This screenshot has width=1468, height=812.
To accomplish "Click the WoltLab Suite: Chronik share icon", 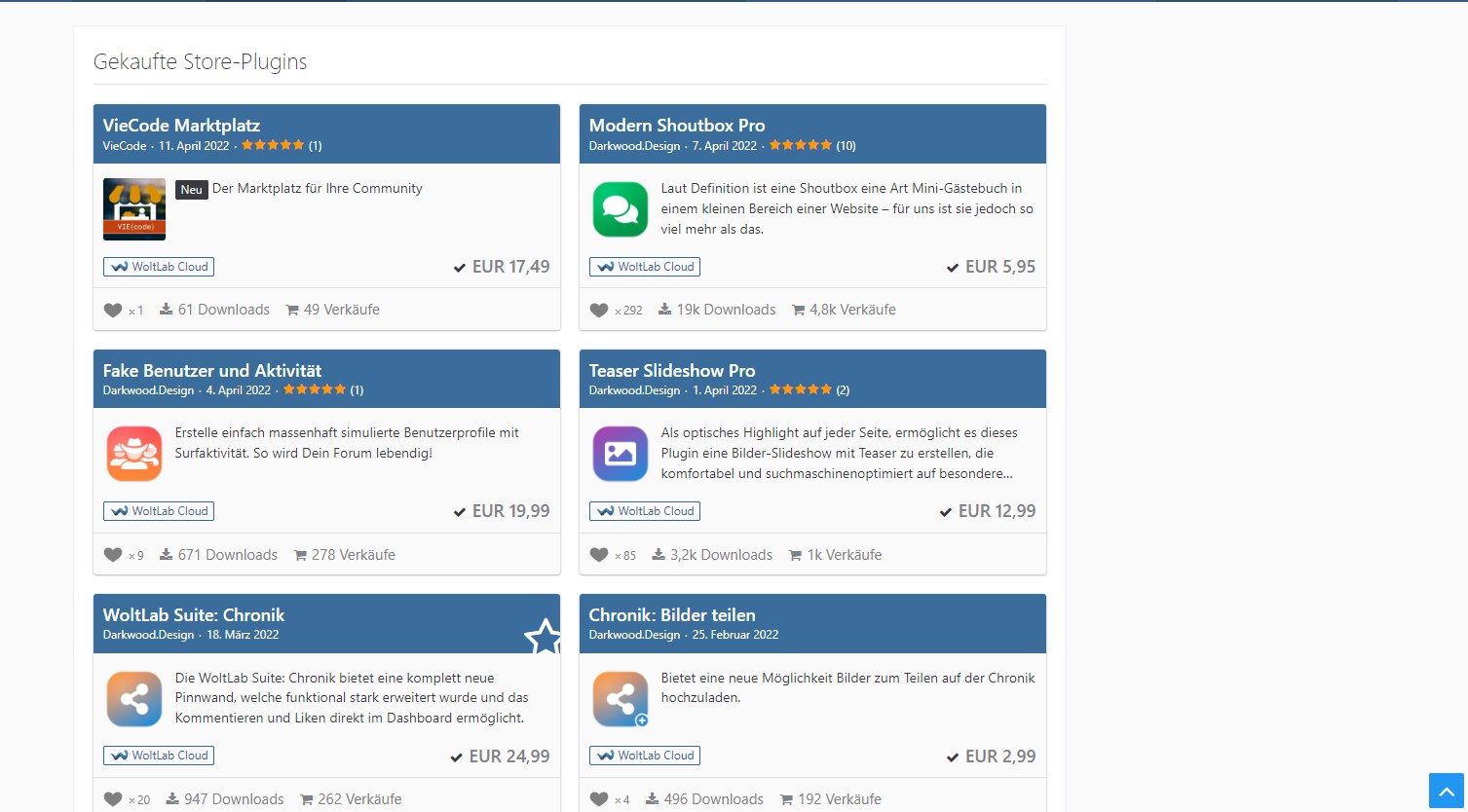I will [x=134, y=698].
